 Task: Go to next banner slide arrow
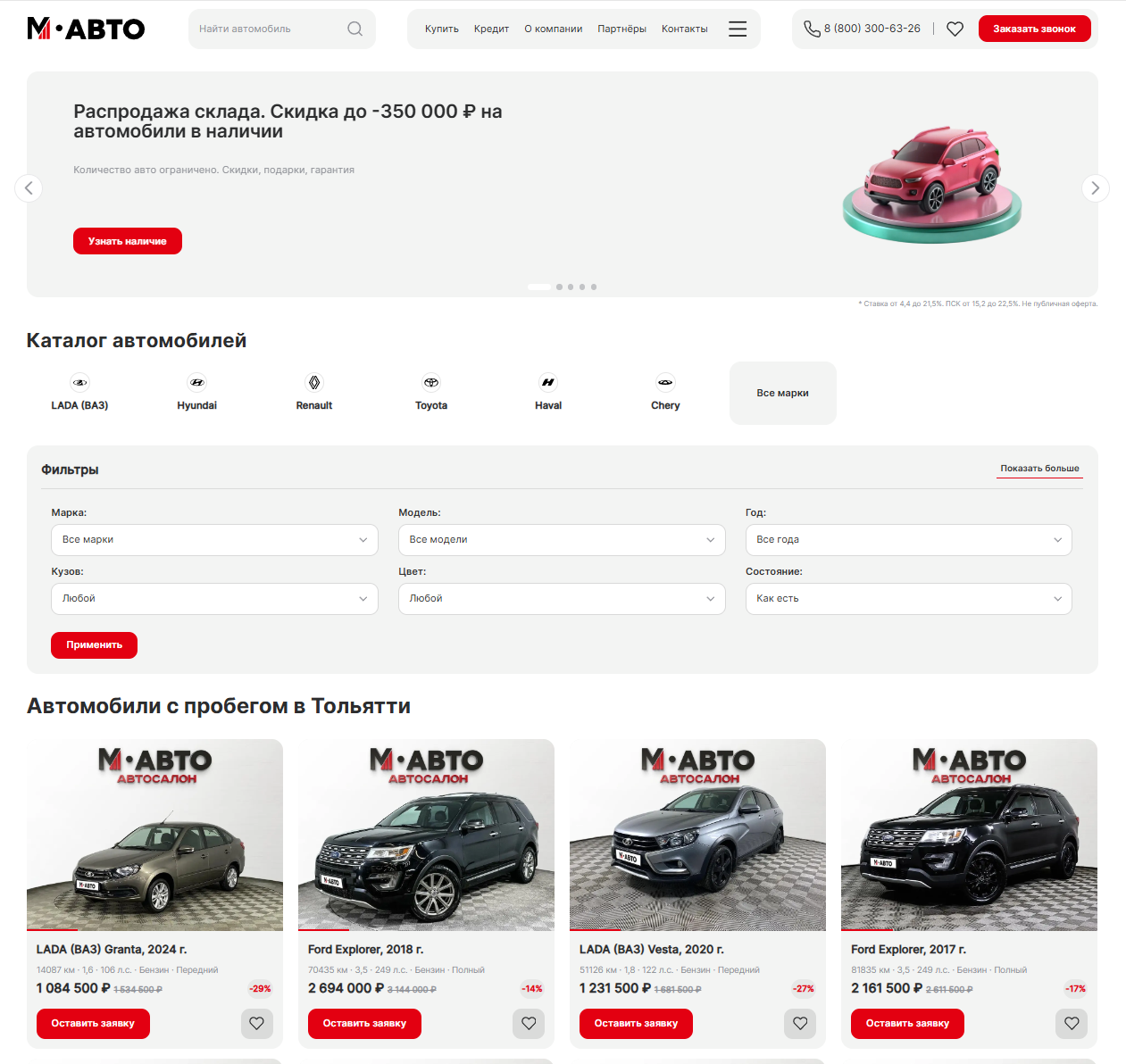[1096, 187]
